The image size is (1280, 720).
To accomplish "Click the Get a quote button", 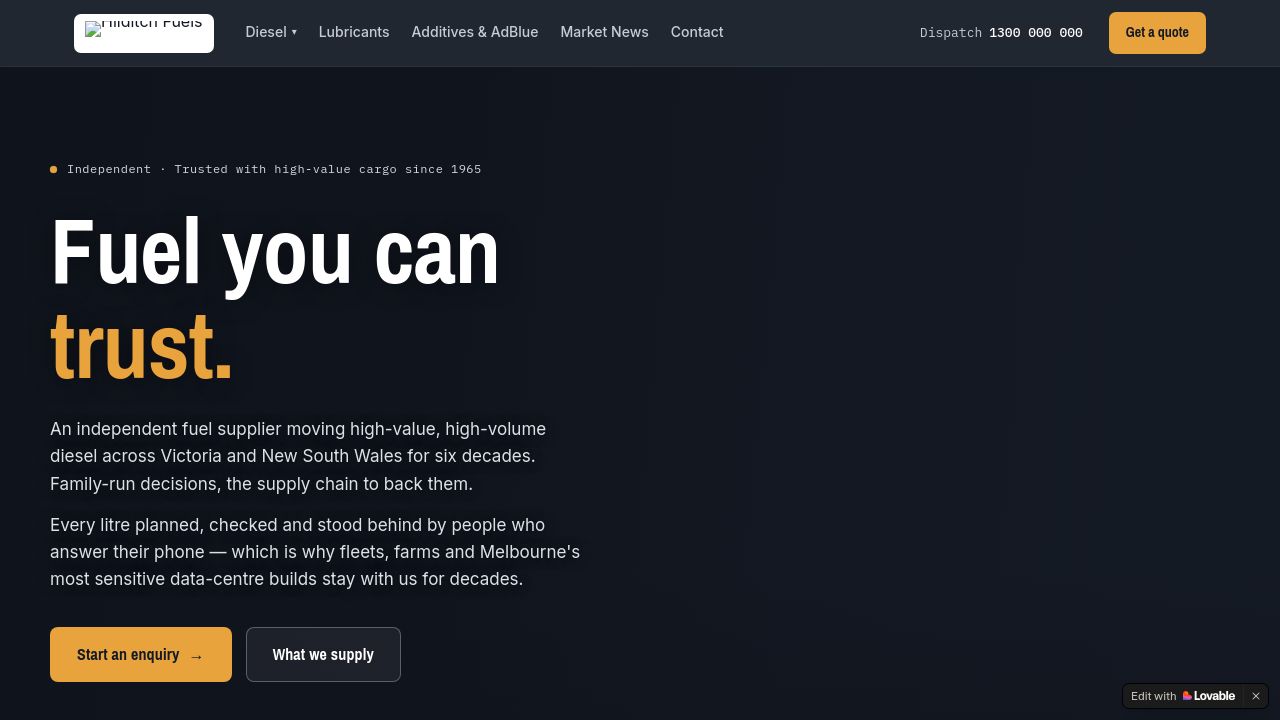I will (1157, 33).
